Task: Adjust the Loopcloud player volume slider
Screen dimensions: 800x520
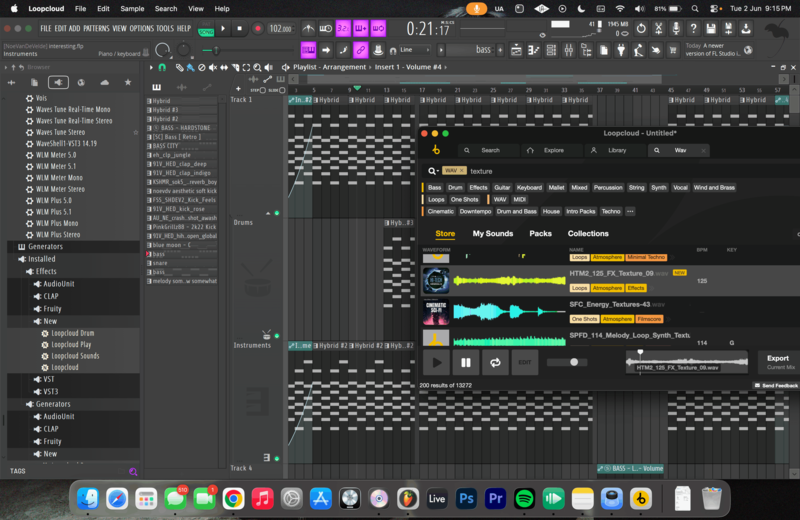Action: point(567,362)
